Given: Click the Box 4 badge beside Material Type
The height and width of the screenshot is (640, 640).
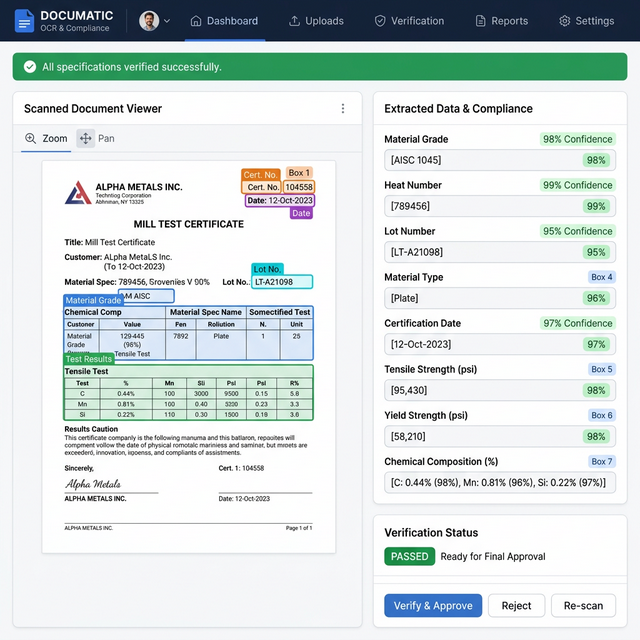Looking at the screenshot, I should click(x=602, y=277).
